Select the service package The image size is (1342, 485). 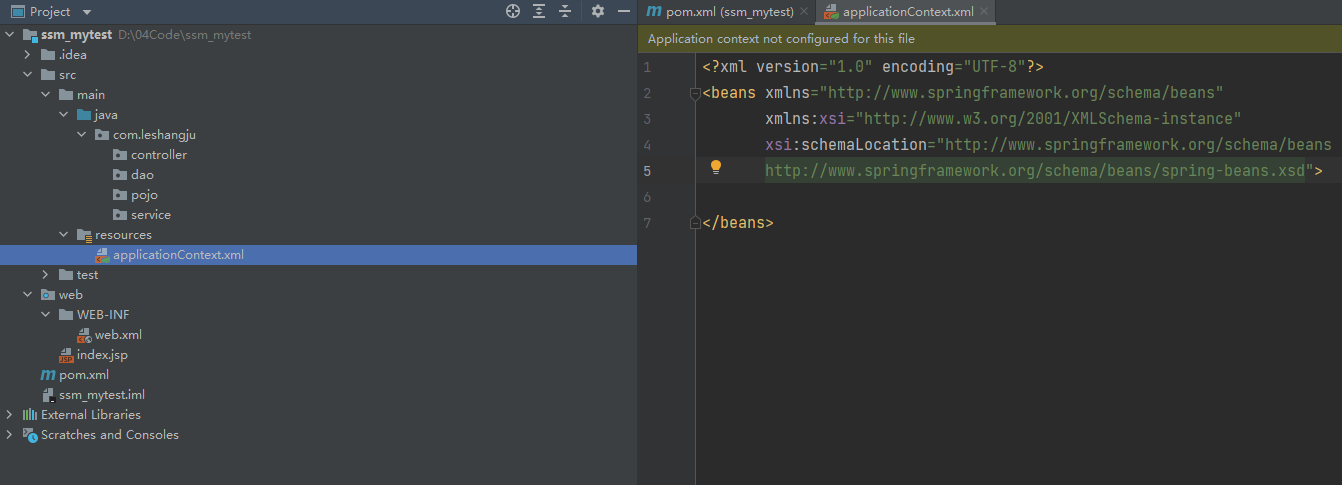click(x=151, y=215)
